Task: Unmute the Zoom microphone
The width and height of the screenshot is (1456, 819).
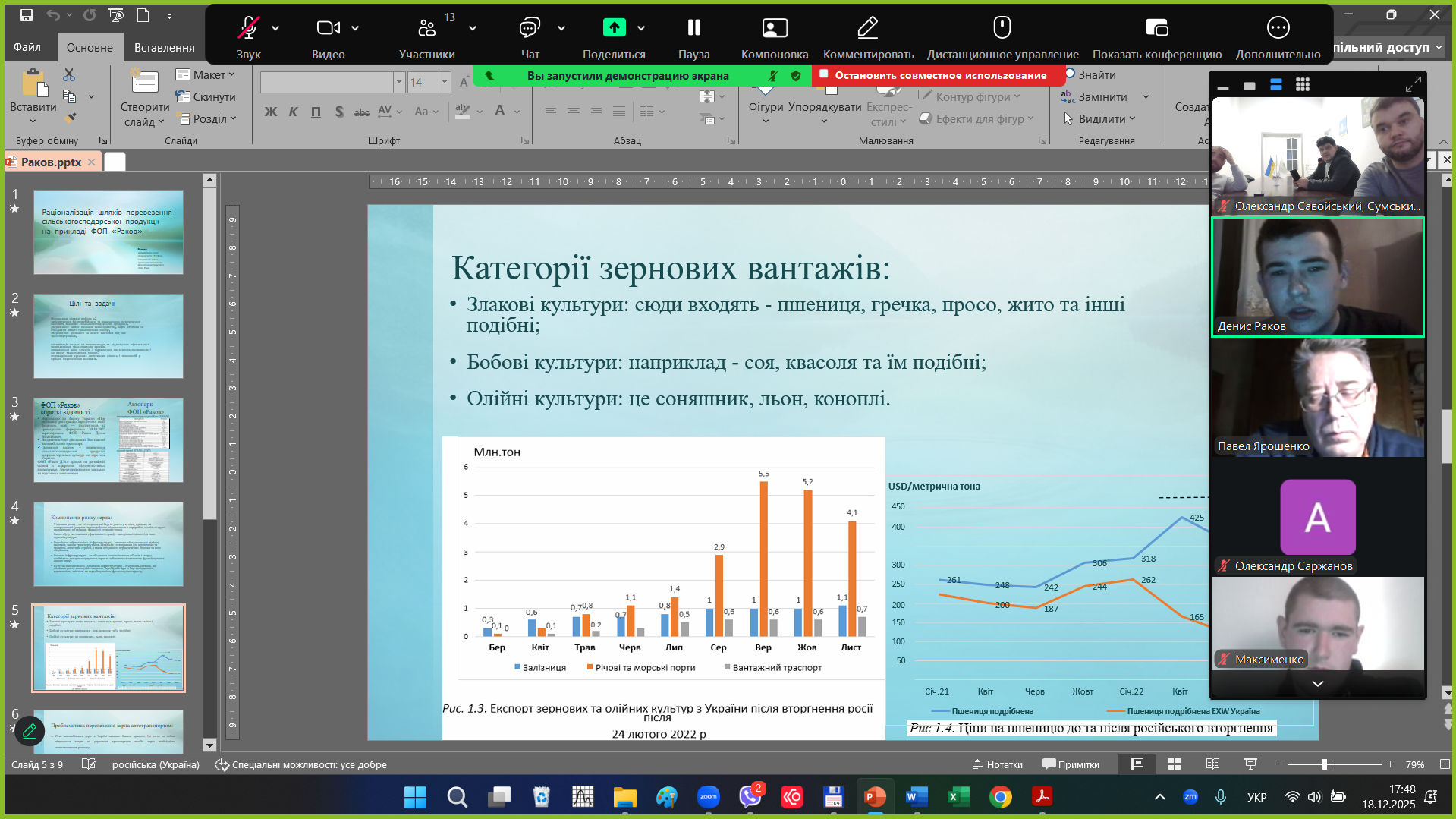Action: pyautogui.click(x=248, y=29)
